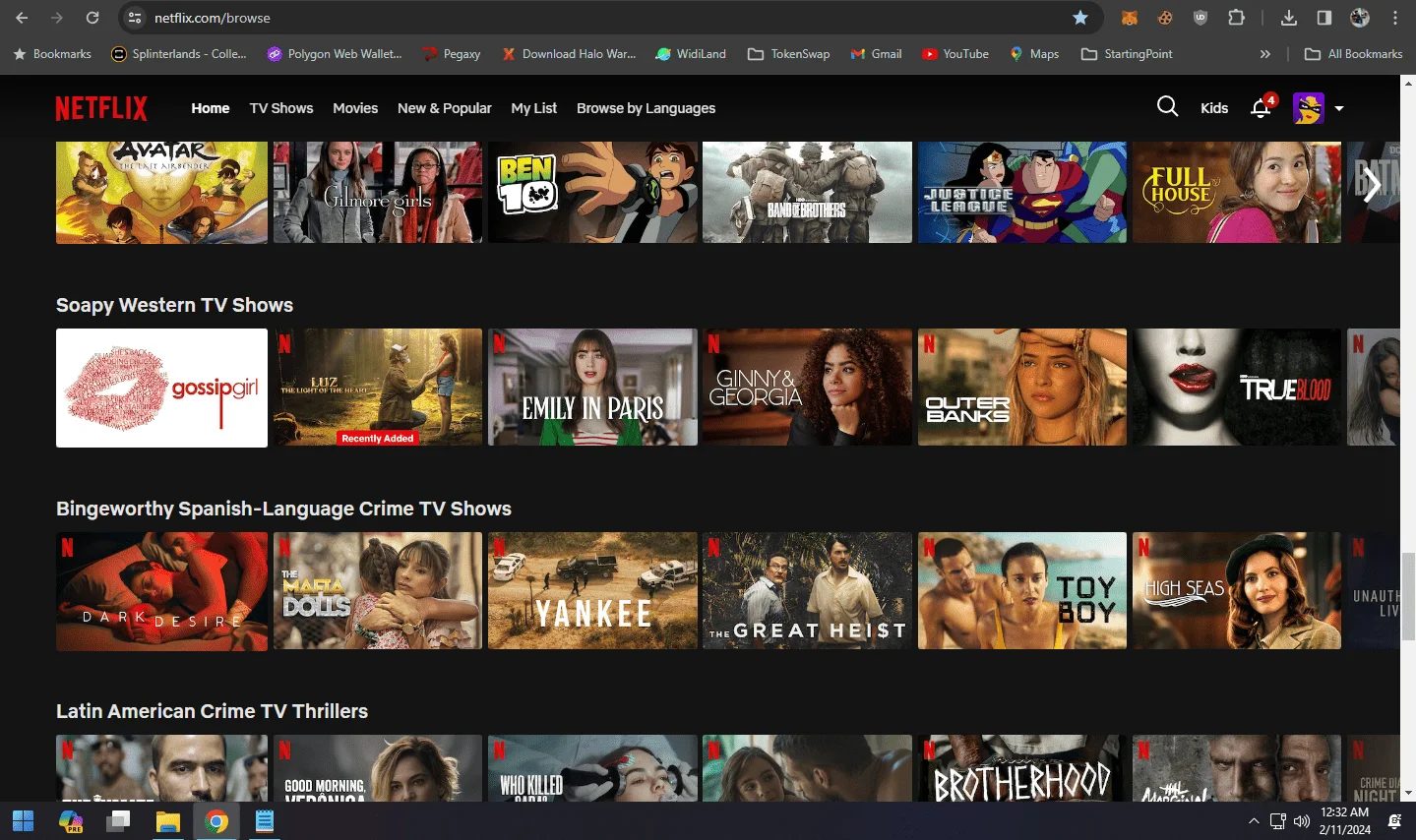
Task: Open the notifications bell
Action: coord(1261,107)
